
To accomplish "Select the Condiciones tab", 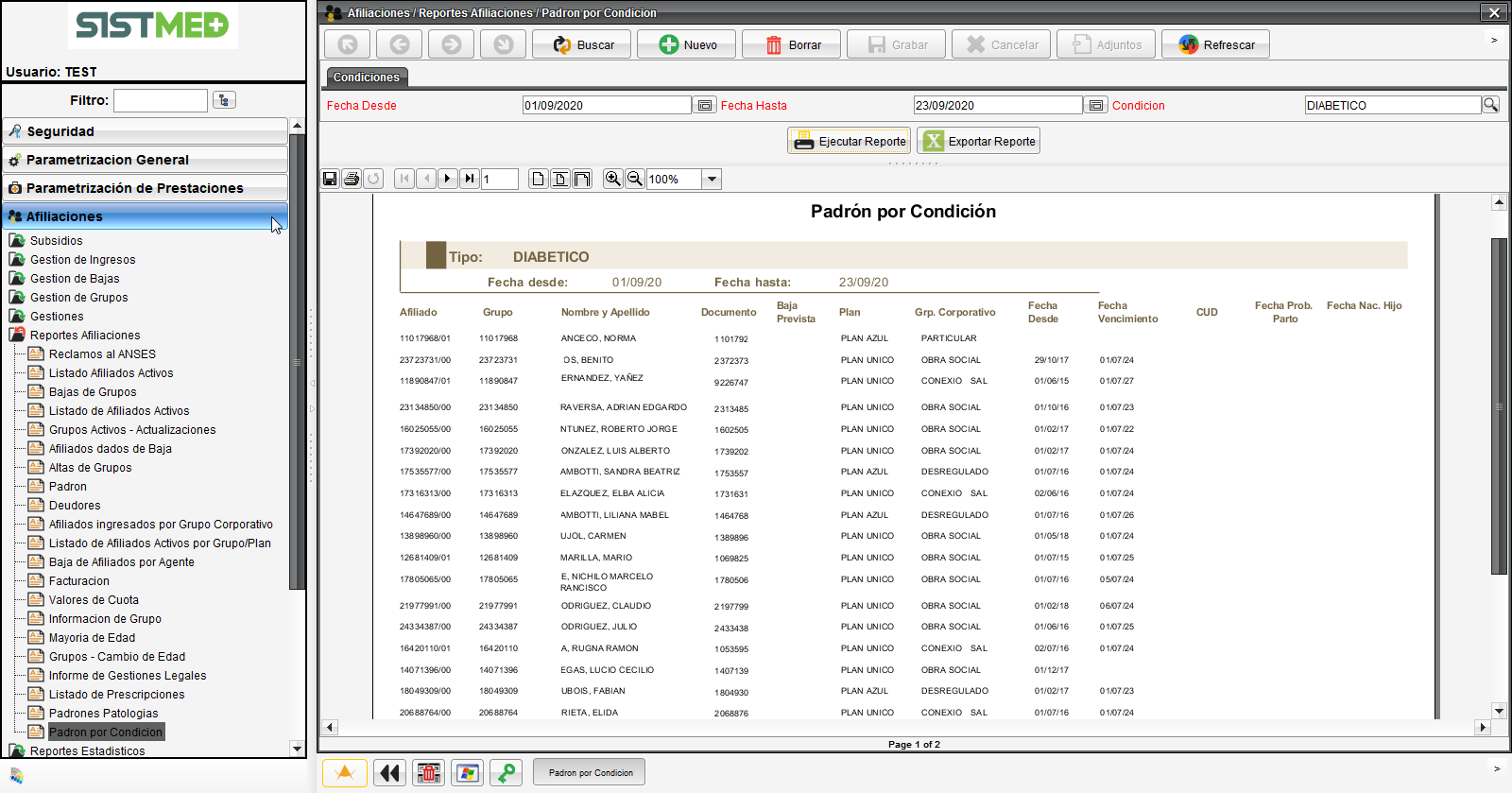I will [367, 78].
